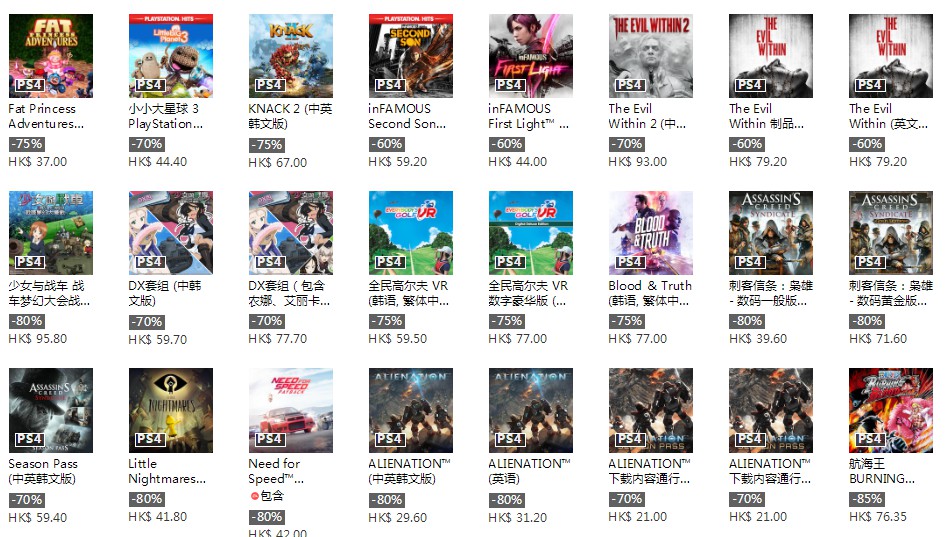
Task: Click the PS4 badge on Assassin's Creed Season Pass
Action: (29, 439)
